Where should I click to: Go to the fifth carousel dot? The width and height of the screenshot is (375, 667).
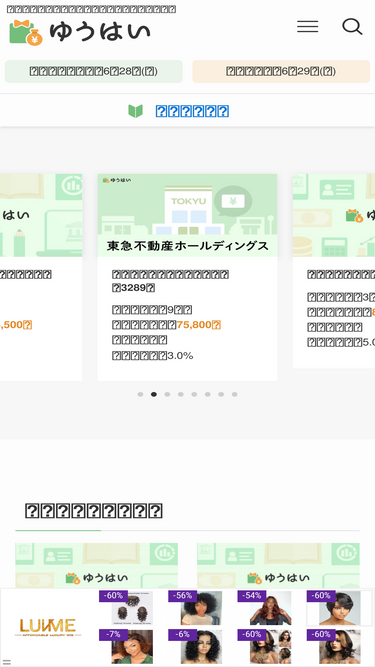click(194, 394)
